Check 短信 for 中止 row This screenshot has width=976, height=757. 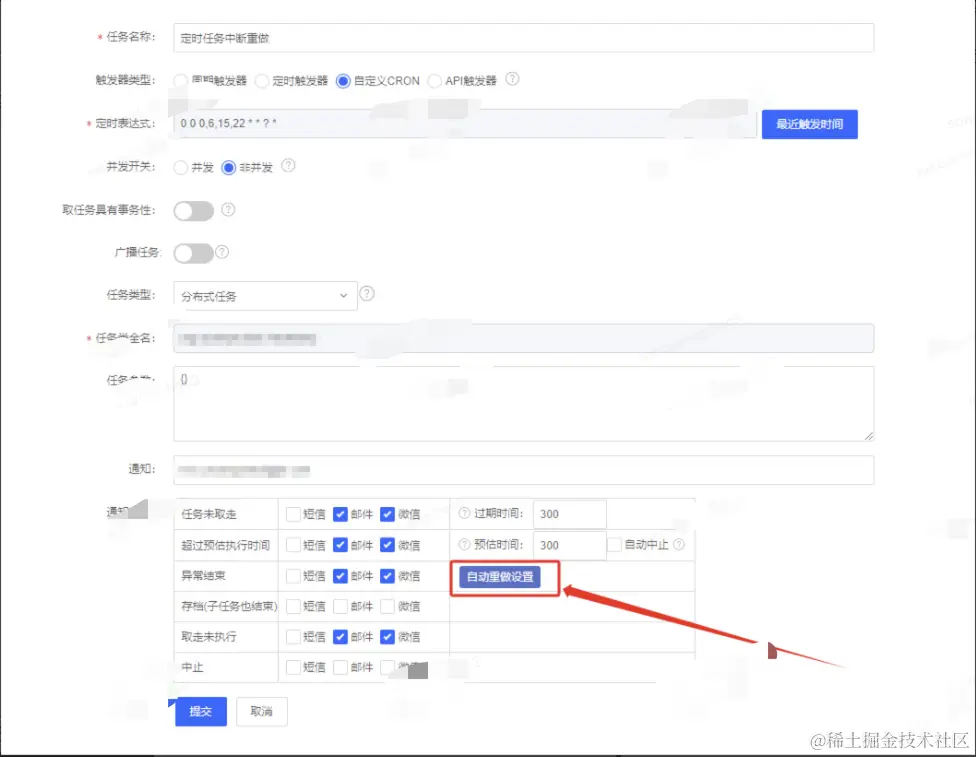293,667
